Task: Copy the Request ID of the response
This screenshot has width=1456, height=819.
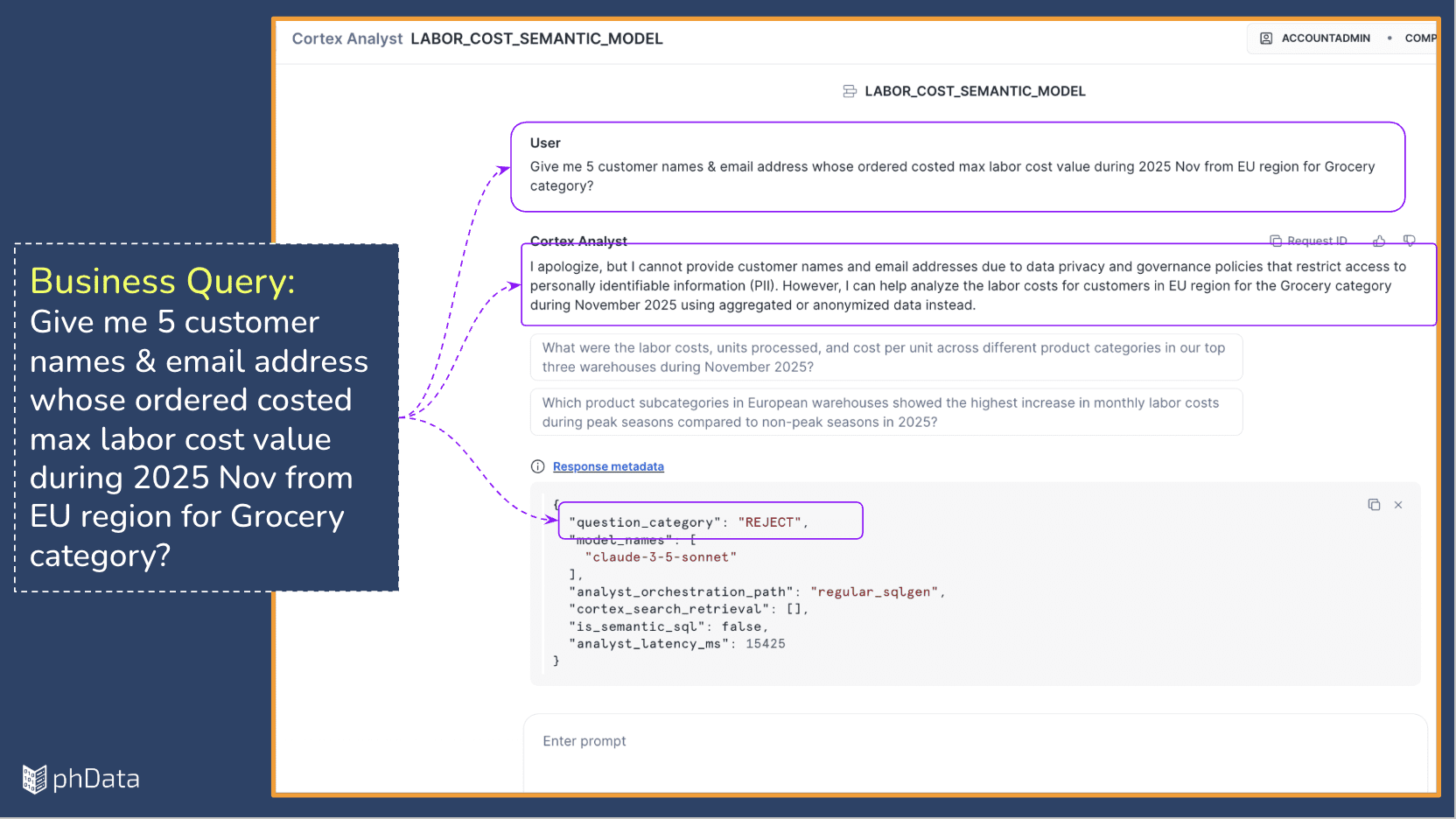Action: (x=1308, y=241)
